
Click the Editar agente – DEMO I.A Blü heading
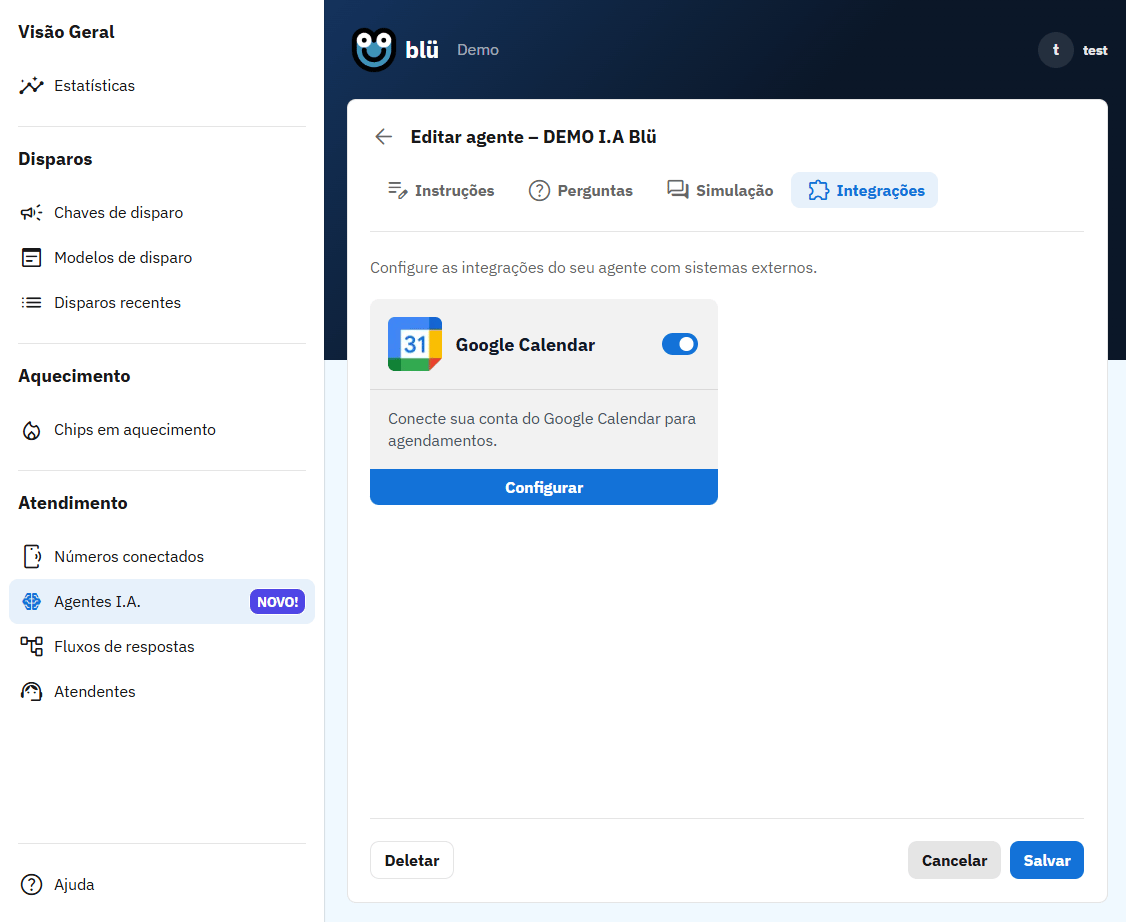coord(534,136)
